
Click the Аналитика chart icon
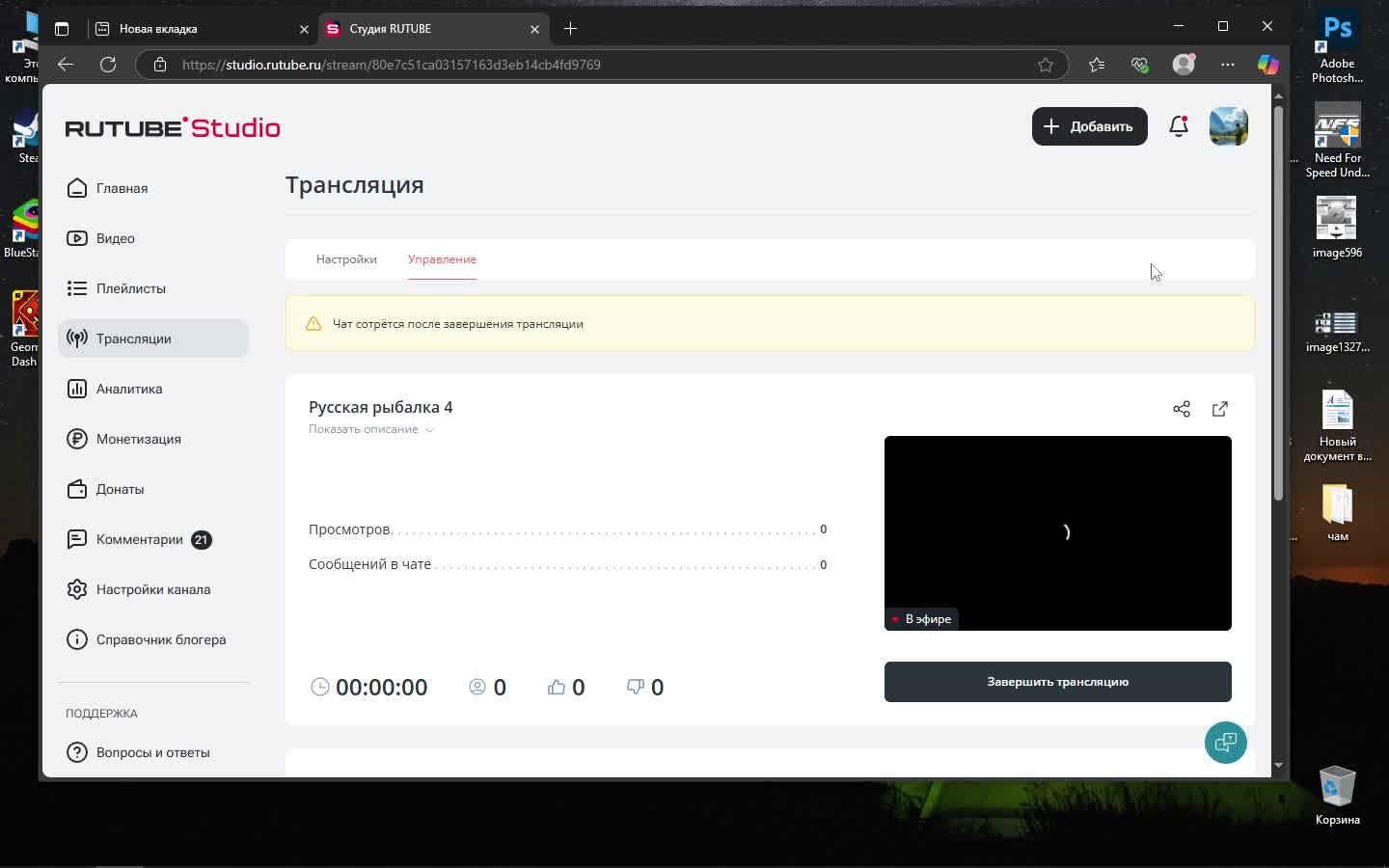coord(77,389)
